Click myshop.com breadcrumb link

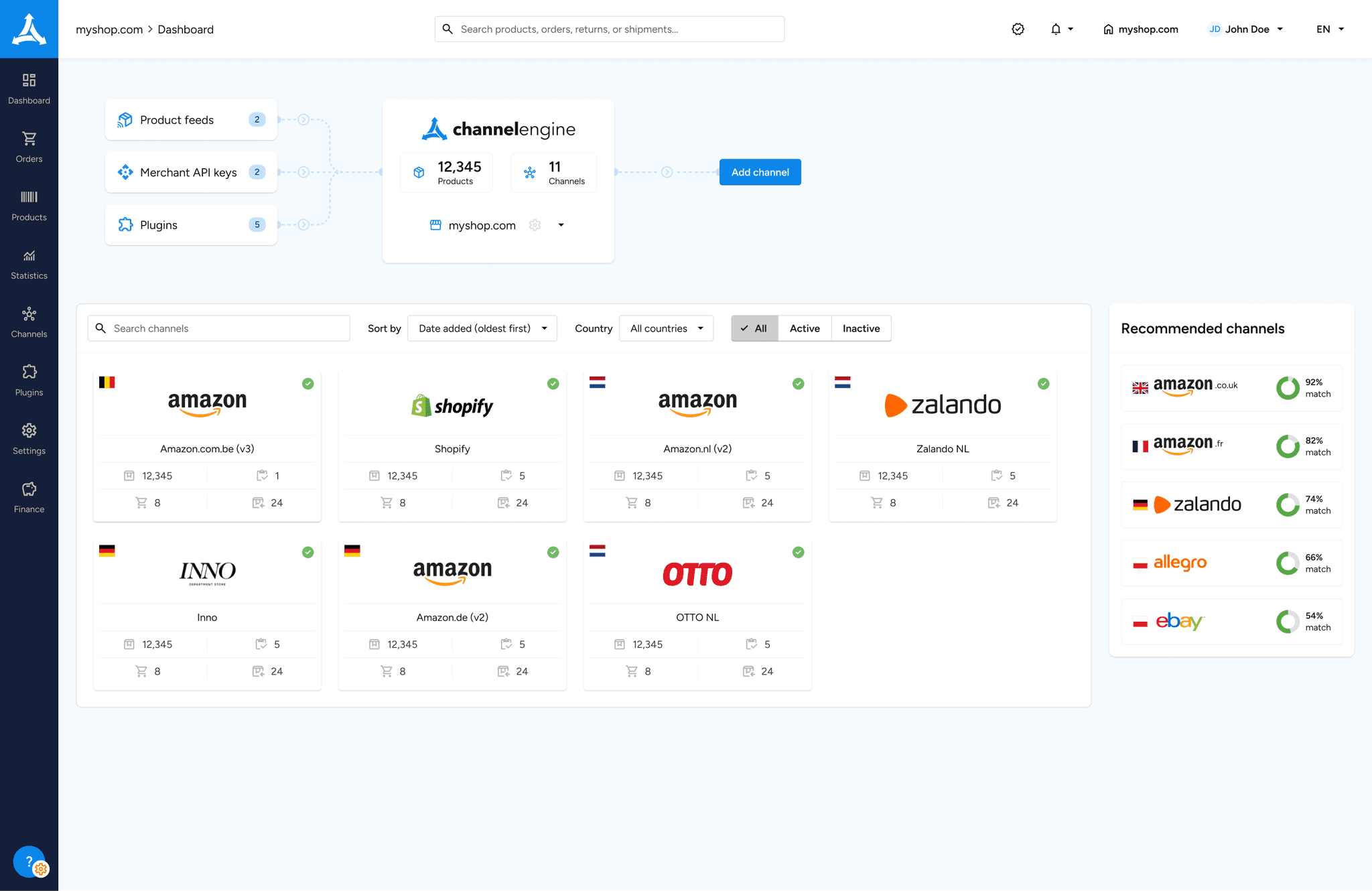pos(109,29)
